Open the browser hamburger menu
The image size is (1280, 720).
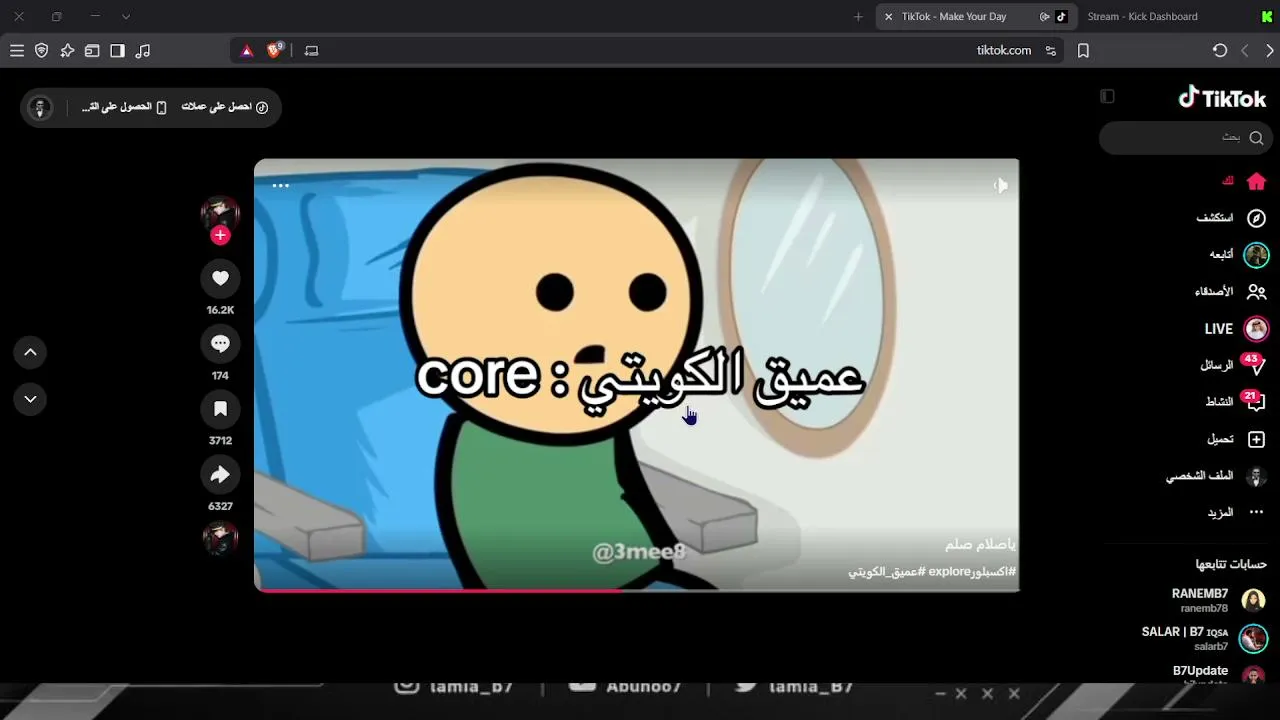point(17,51)
